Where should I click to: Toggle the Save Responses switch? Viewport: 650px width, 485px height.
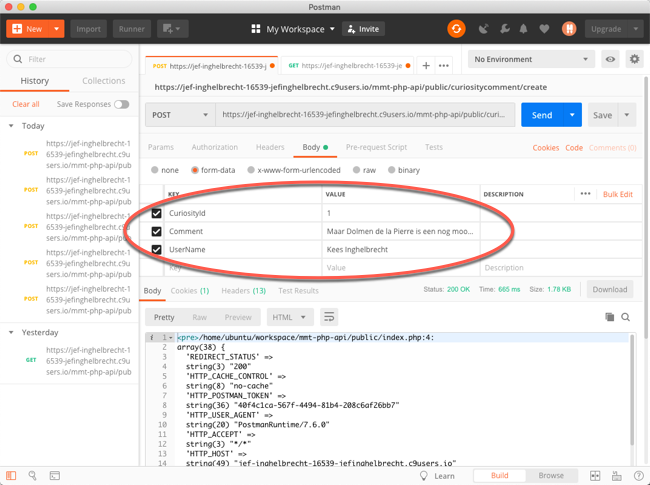(121, 104)
